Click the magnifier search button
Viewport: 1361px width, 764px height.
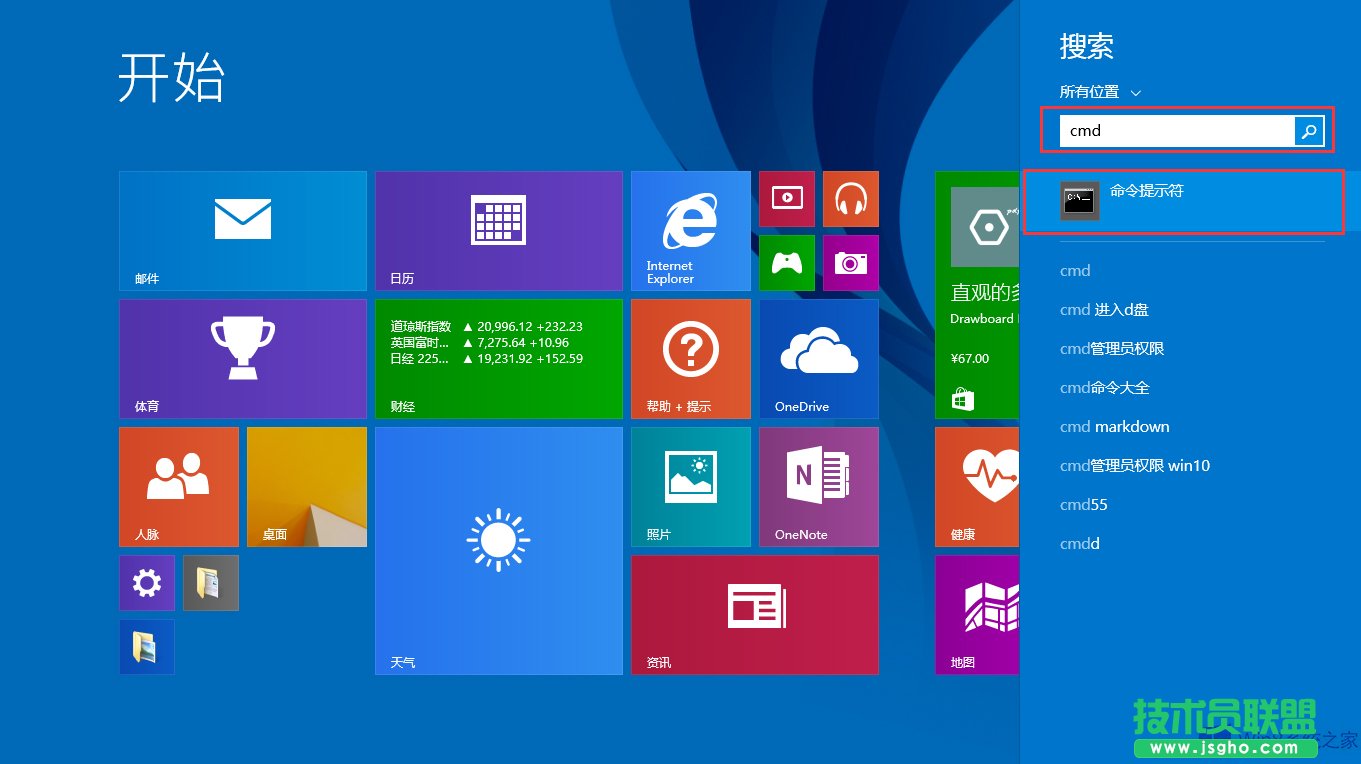1309,130
